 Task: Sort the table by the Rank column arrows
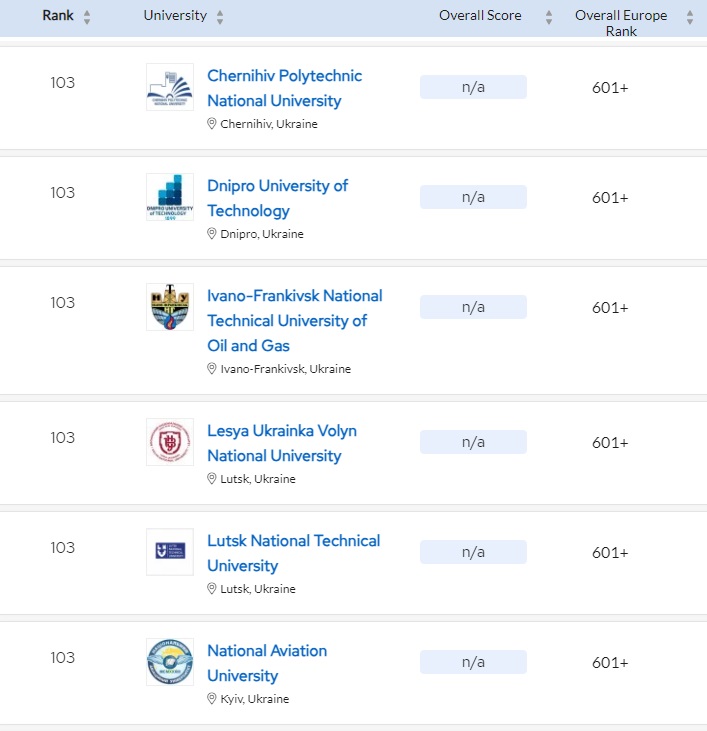pyautogui.click(x=86, y=17)
